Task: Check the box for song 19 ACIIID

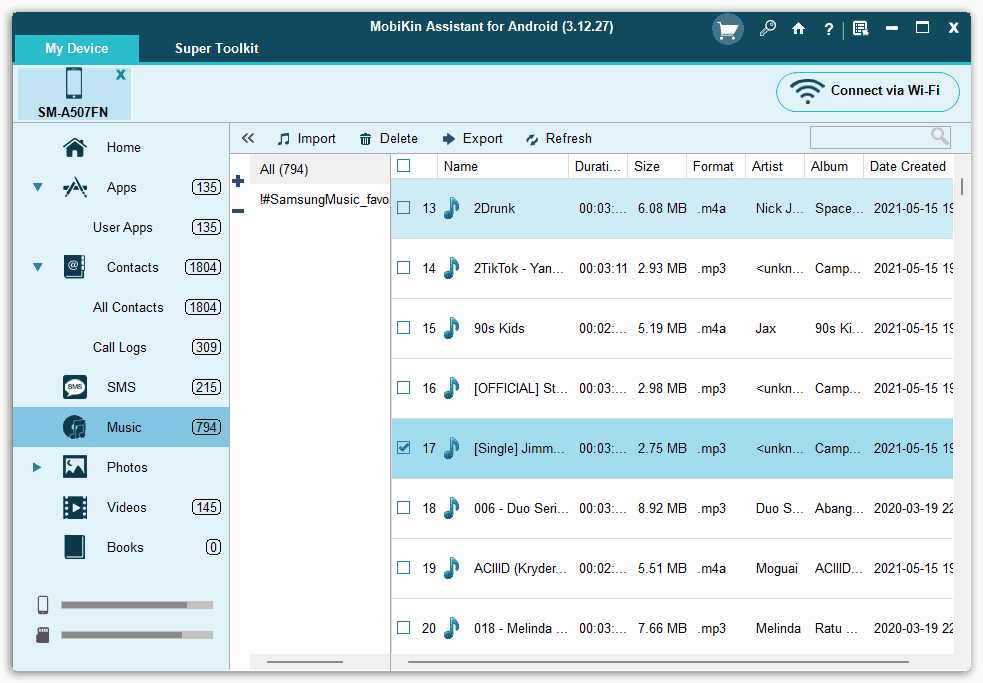Action: pos(404,568)
